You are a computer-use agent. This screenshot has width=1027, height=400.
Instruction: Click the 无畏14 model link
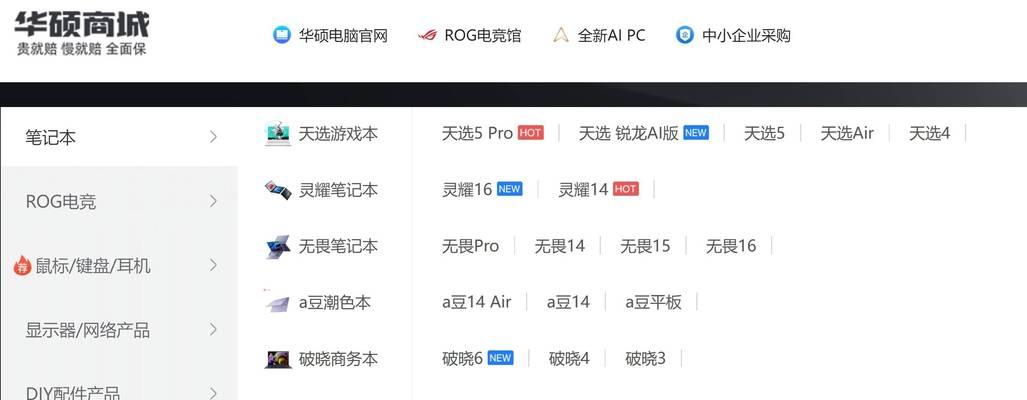pyautogui.click(x=559, y=246)
